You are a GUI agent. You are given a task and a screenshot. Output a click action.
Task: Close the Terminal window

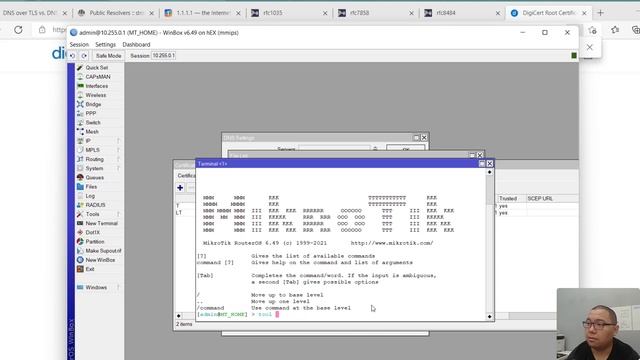coord(490,164)
